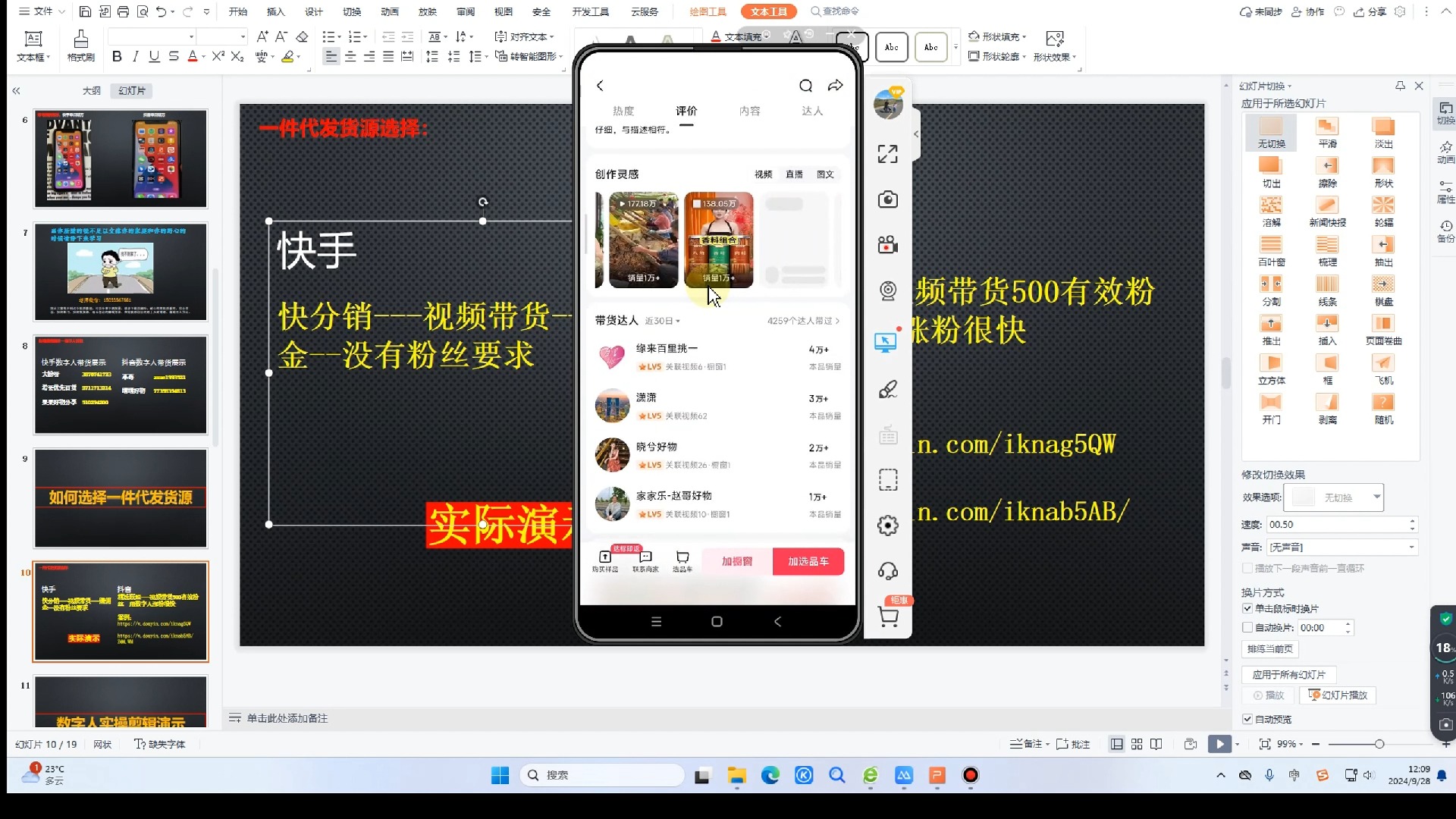The image size is (1456, 819).
Task: Select slide 9 thumbnail
Action: pyautogui.click(x=121, y=498)
